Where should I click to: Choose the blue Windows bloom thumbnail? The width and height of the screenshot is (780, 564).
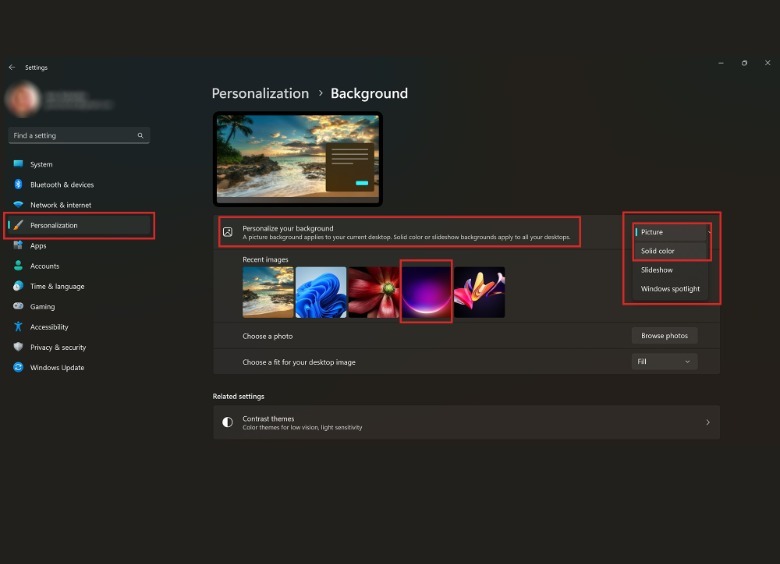pos(321,292)
